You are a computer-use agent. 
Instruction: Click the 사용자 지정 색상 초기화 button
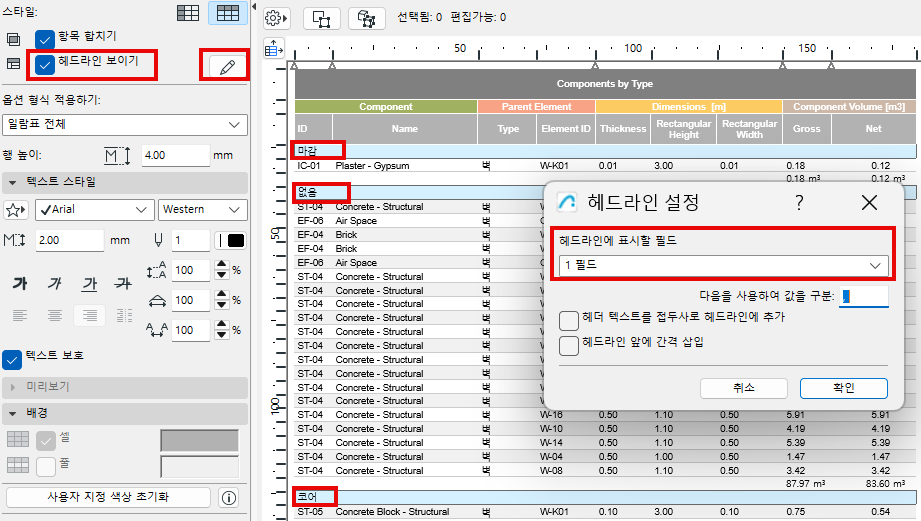point(108,497)
